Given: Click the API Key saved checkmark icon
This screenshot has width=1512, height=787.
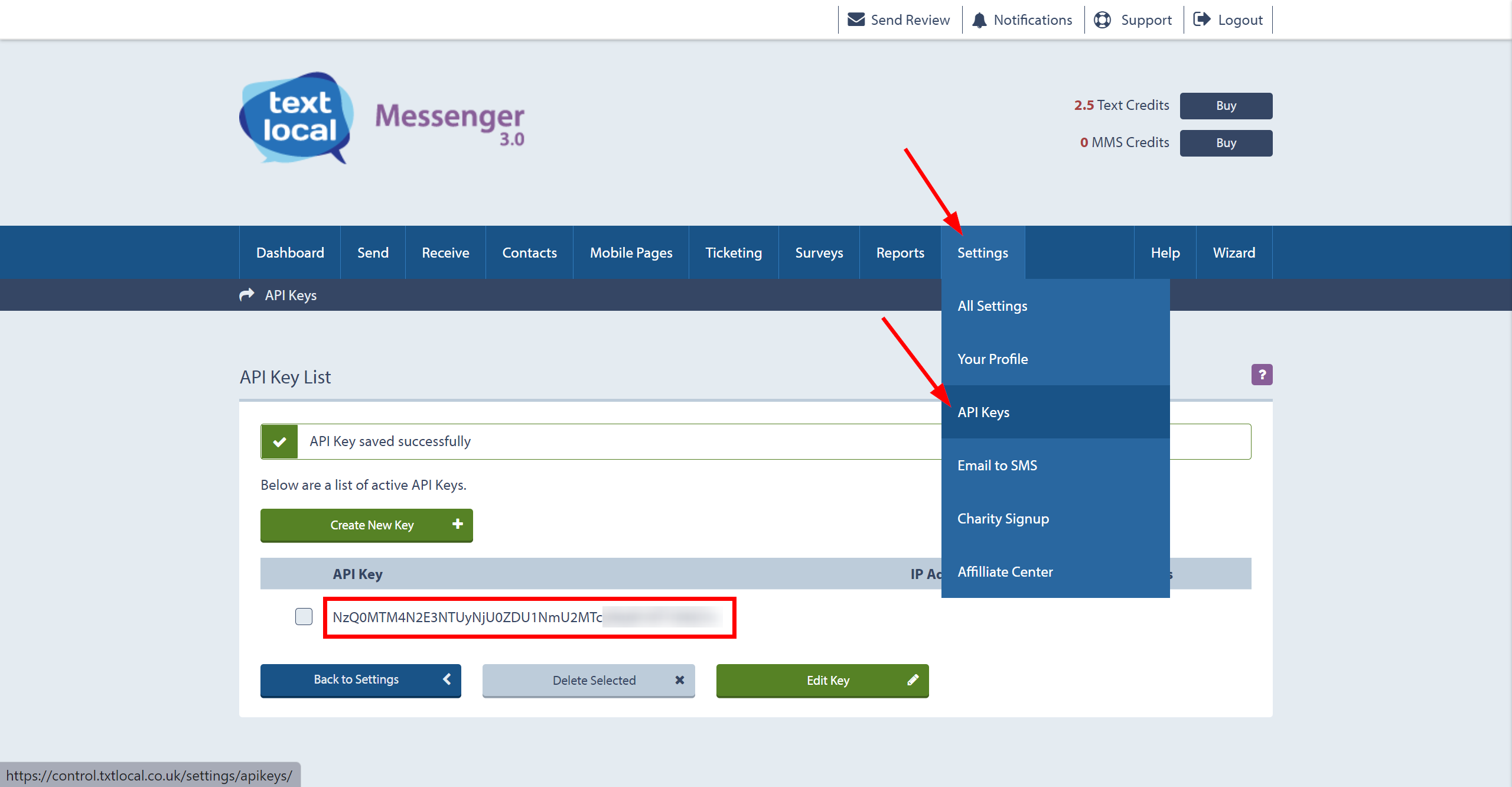Looking at the screenshot, I should [x=279, y=441].
